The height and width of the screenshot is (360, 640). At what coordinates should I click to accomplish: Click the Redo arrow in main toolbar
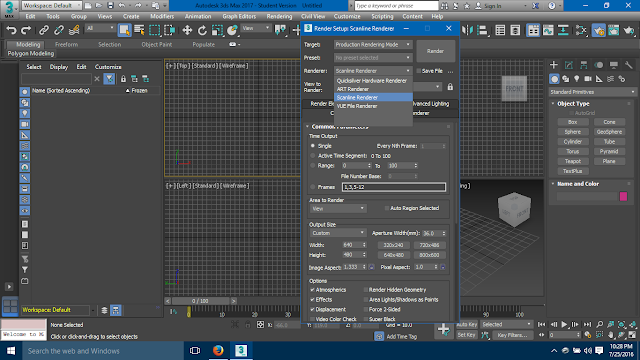pos(26,30)
